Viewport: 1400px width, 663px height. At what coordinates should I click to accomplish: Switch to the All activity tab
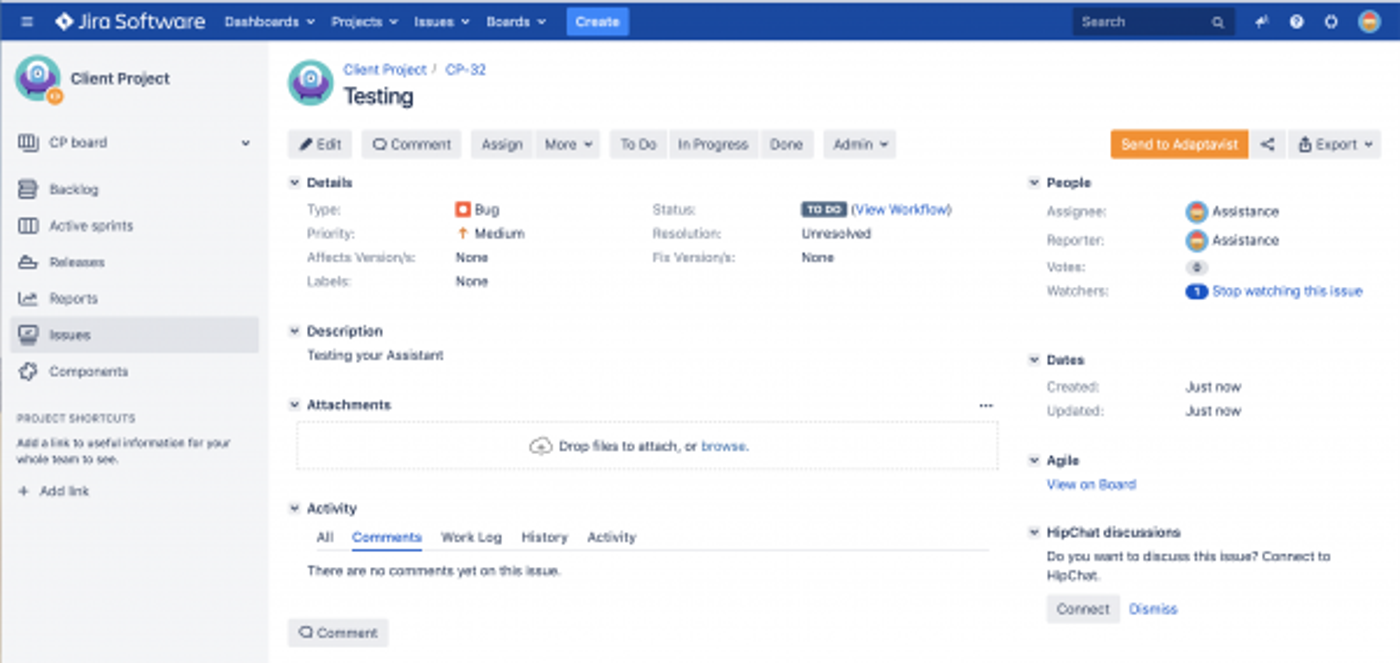click(x=325, y=537)
